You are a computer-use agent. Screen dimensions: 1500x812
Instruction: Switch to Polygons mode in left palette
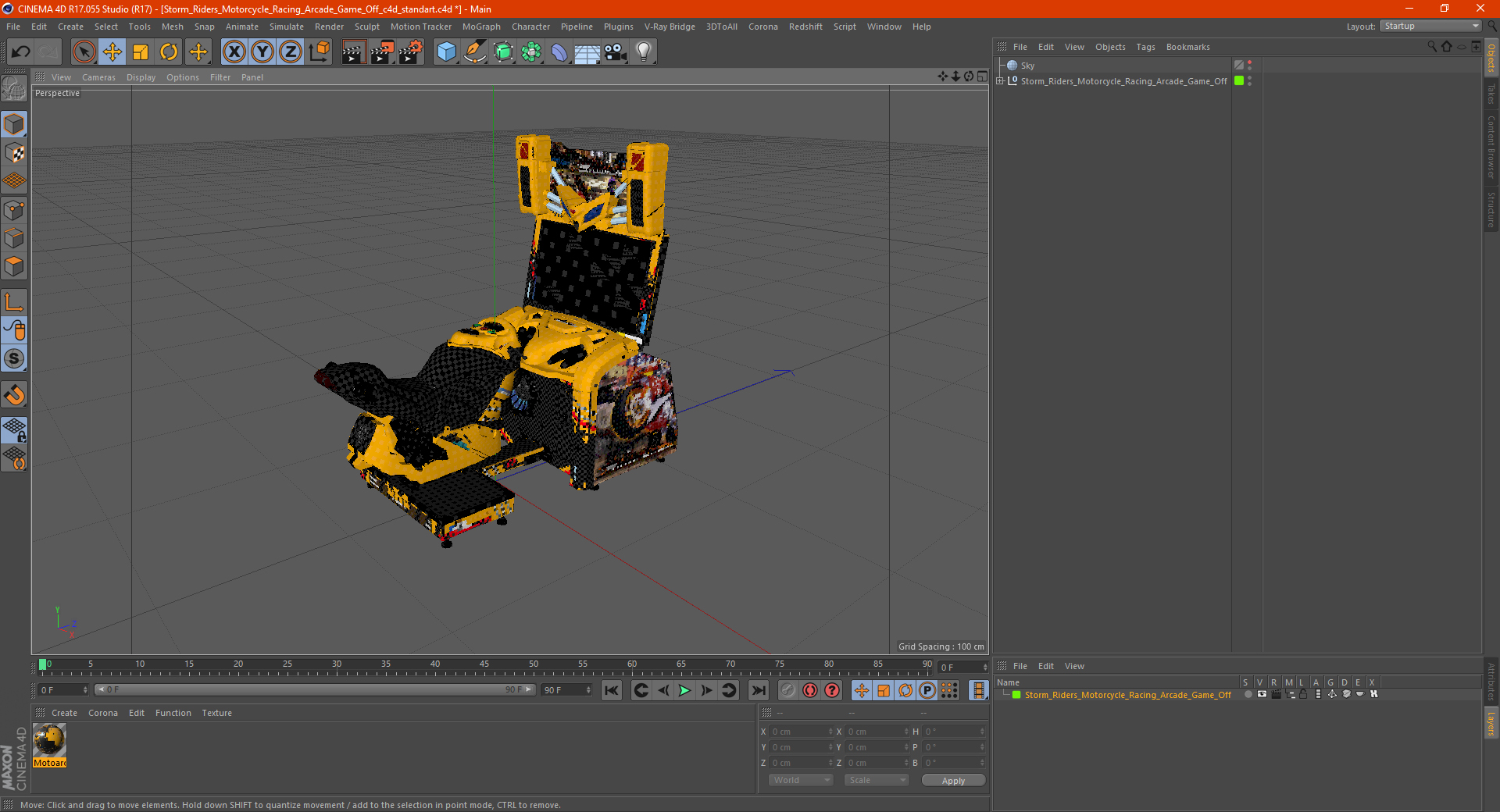point(14,266)
